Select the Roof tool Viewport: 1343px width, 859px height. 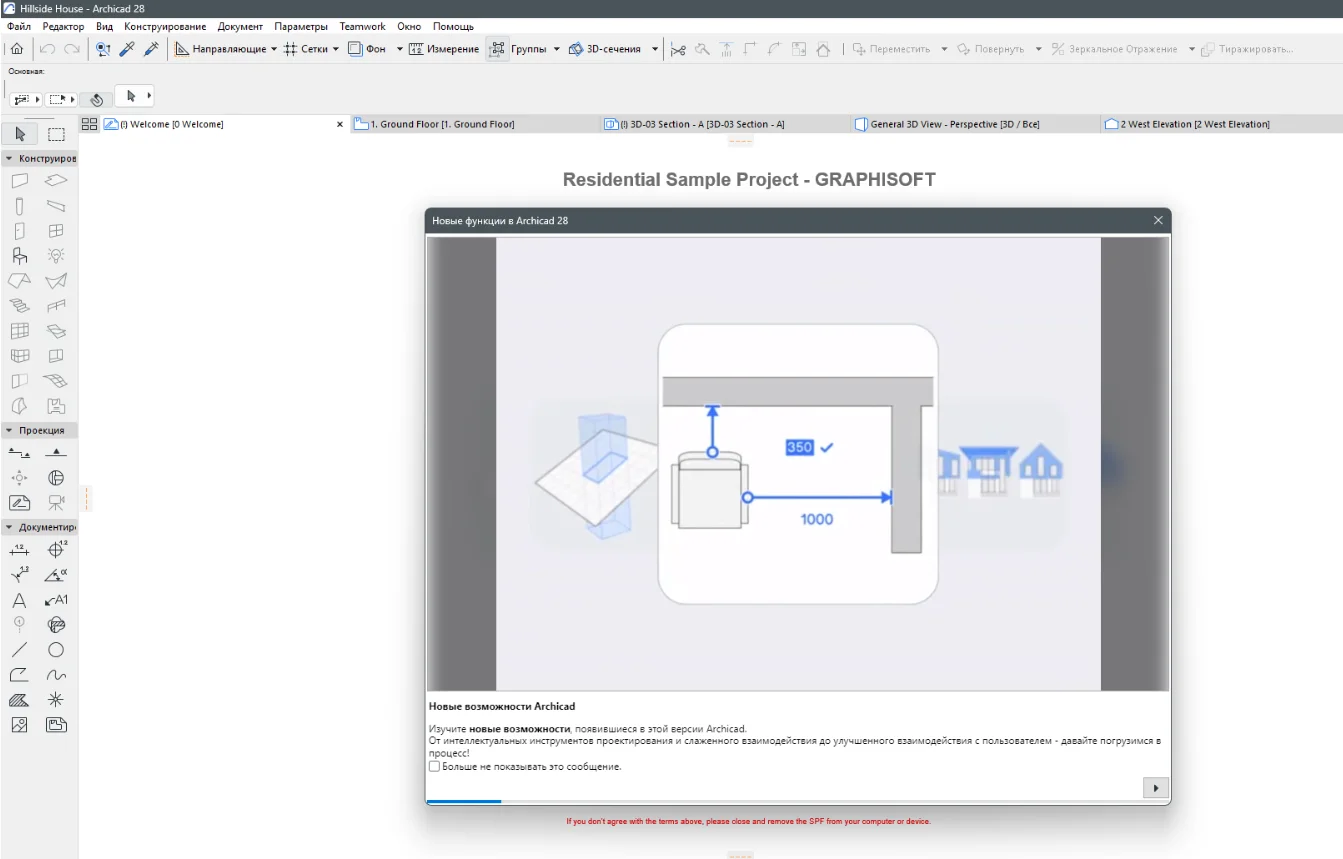coord(19,281)
